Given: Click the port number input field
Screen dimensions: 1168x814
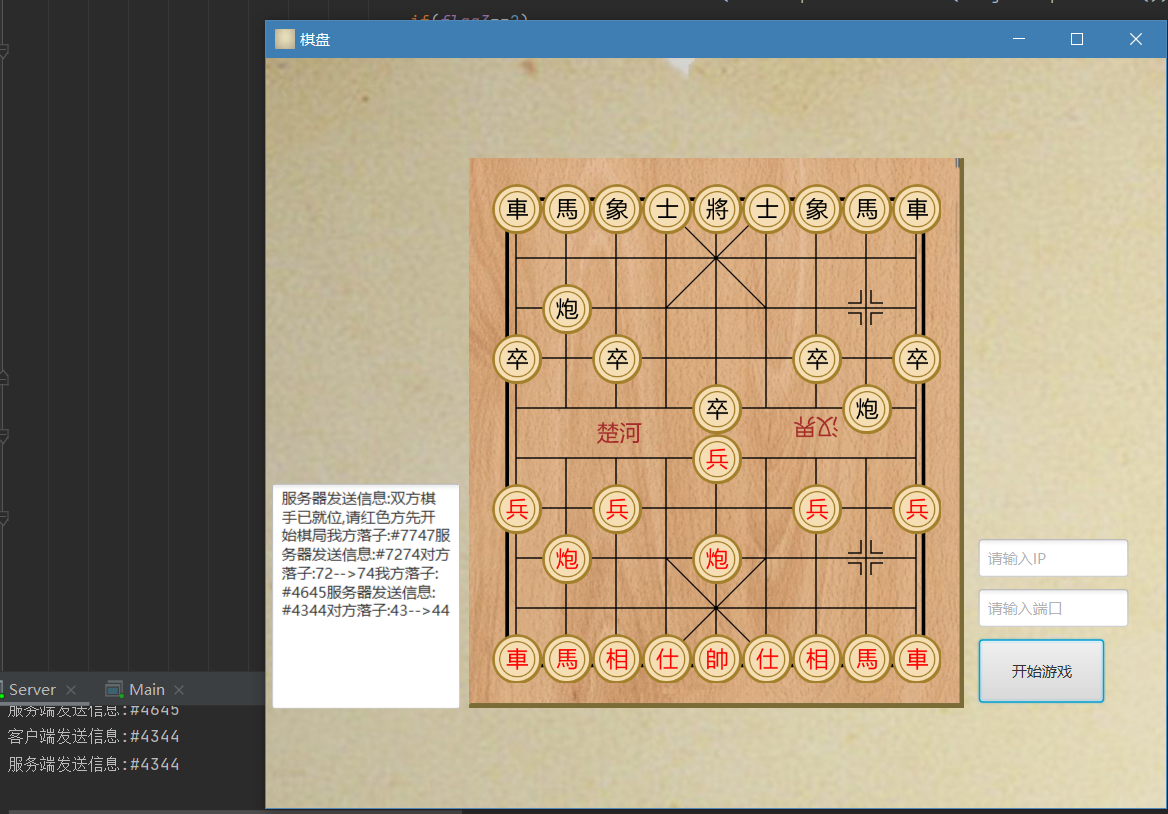Looking at the screenshot, I should (1052, 608).
